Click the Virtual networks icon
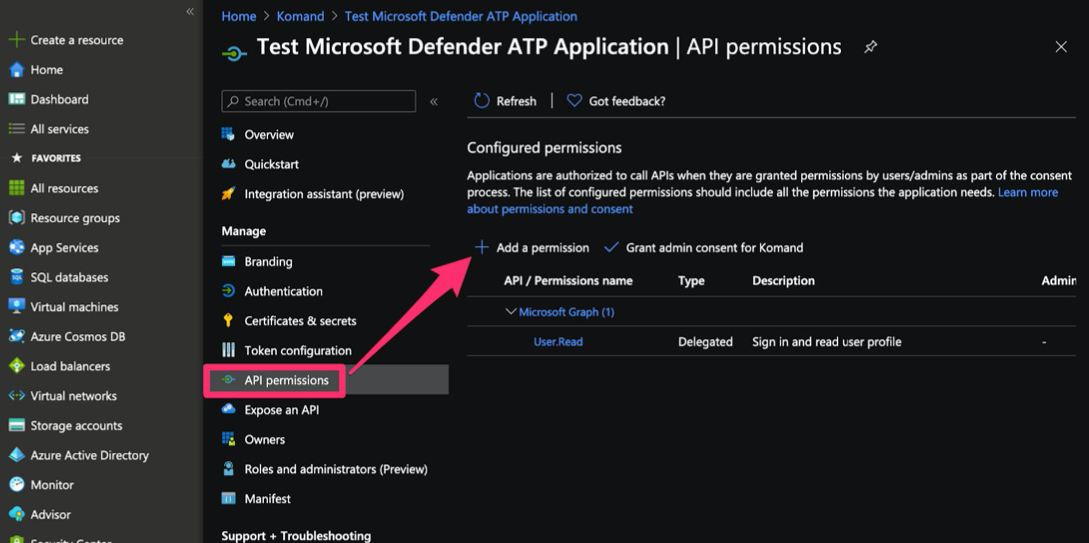 click(17, 396)
